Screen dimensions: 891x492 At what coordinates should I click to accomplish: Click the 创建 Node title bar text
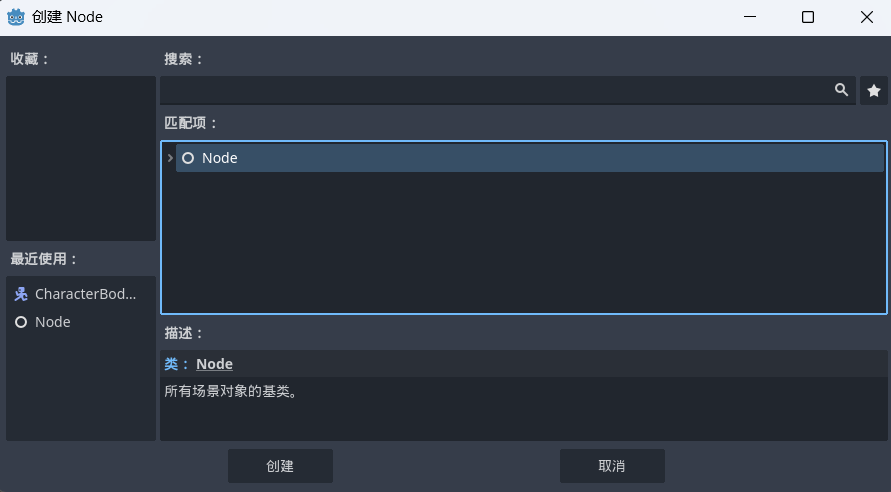tap(67, 17)
